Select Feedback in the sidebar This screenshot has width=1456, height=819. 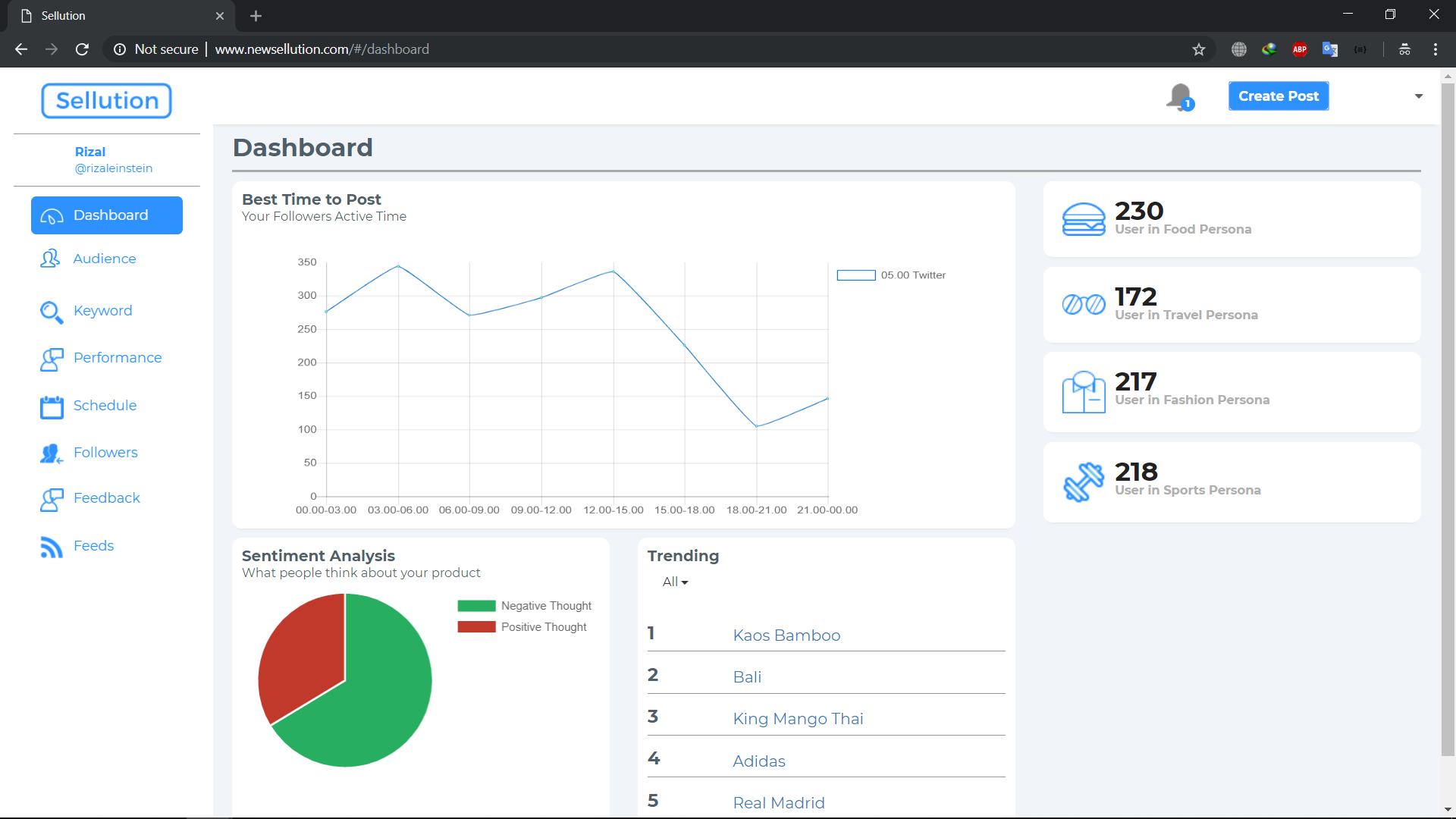[106, 498]
